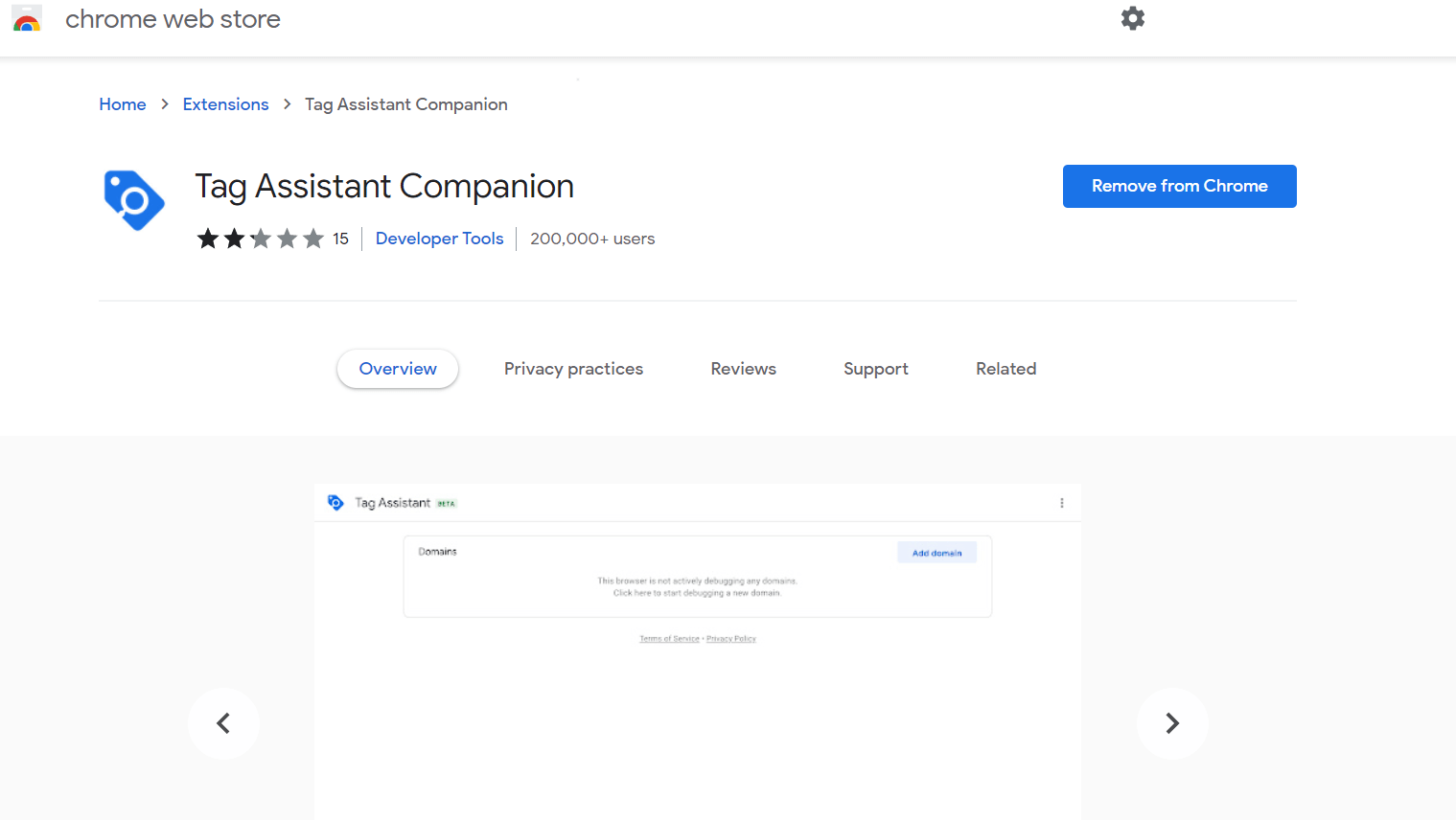
Task: Go to the Support tab
Action: coord(875,369)
